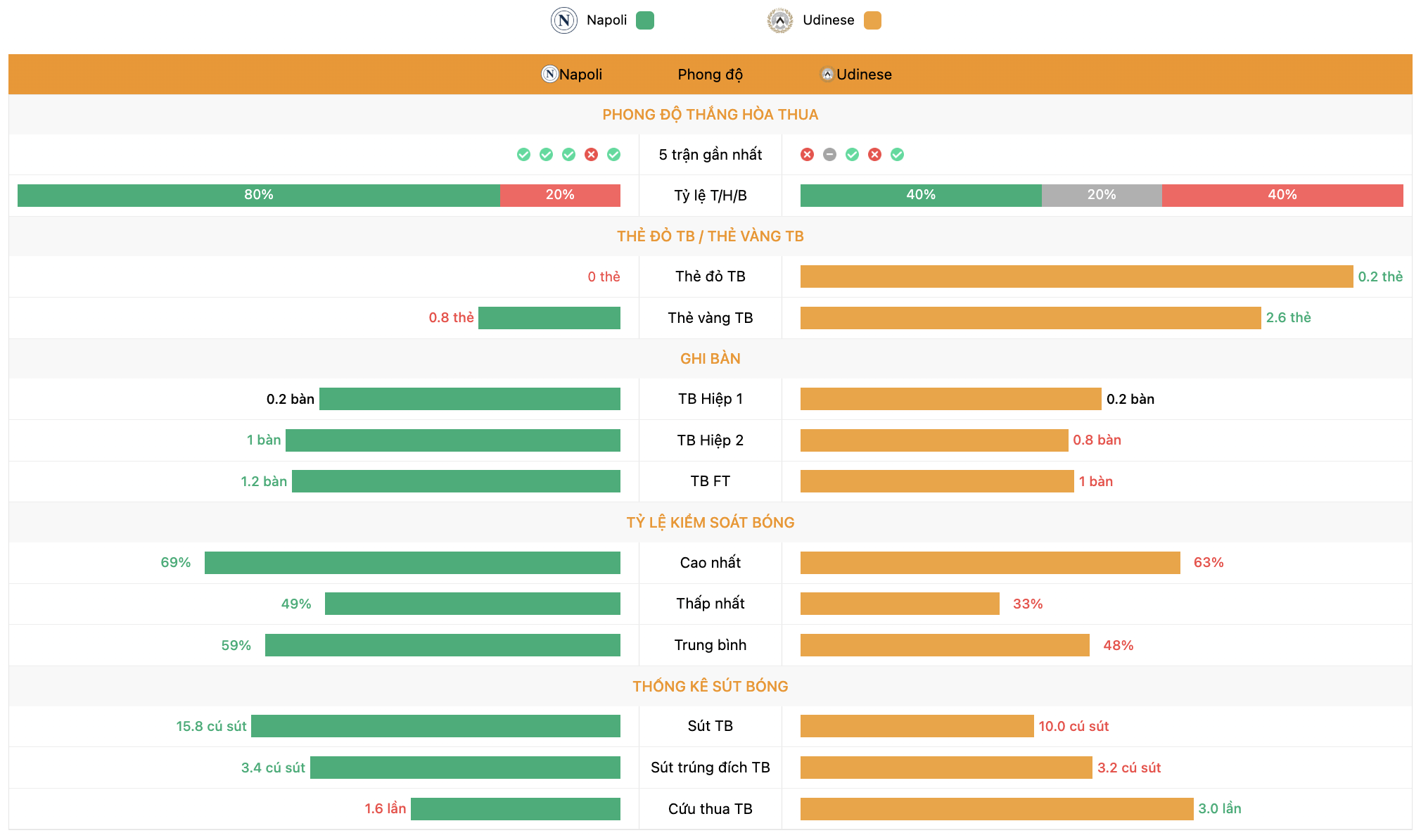Image resolution: width=1421 pixels, height=840 pixels.
Task: Click Napoli's fifth recent-match win icon
Action: (x=613, y=155)
